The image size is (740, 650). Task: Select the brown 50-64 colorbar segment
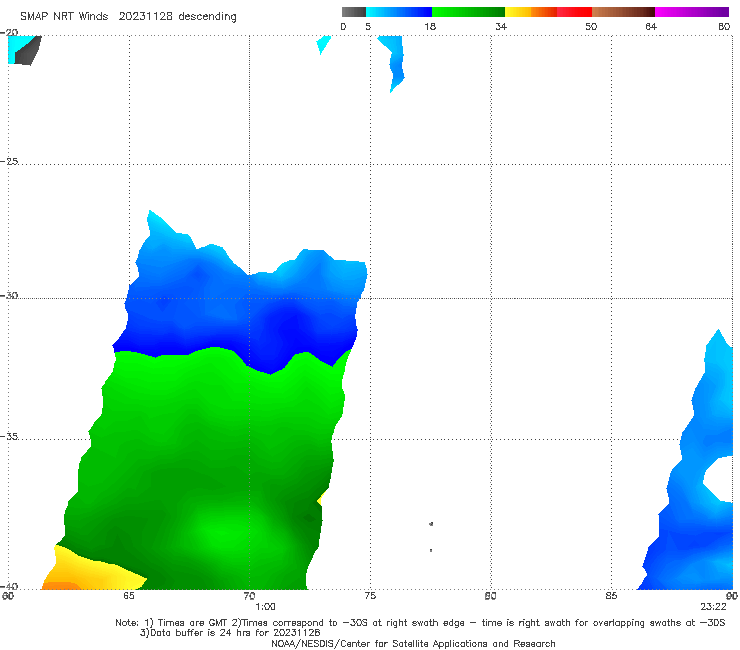[623, 12]
